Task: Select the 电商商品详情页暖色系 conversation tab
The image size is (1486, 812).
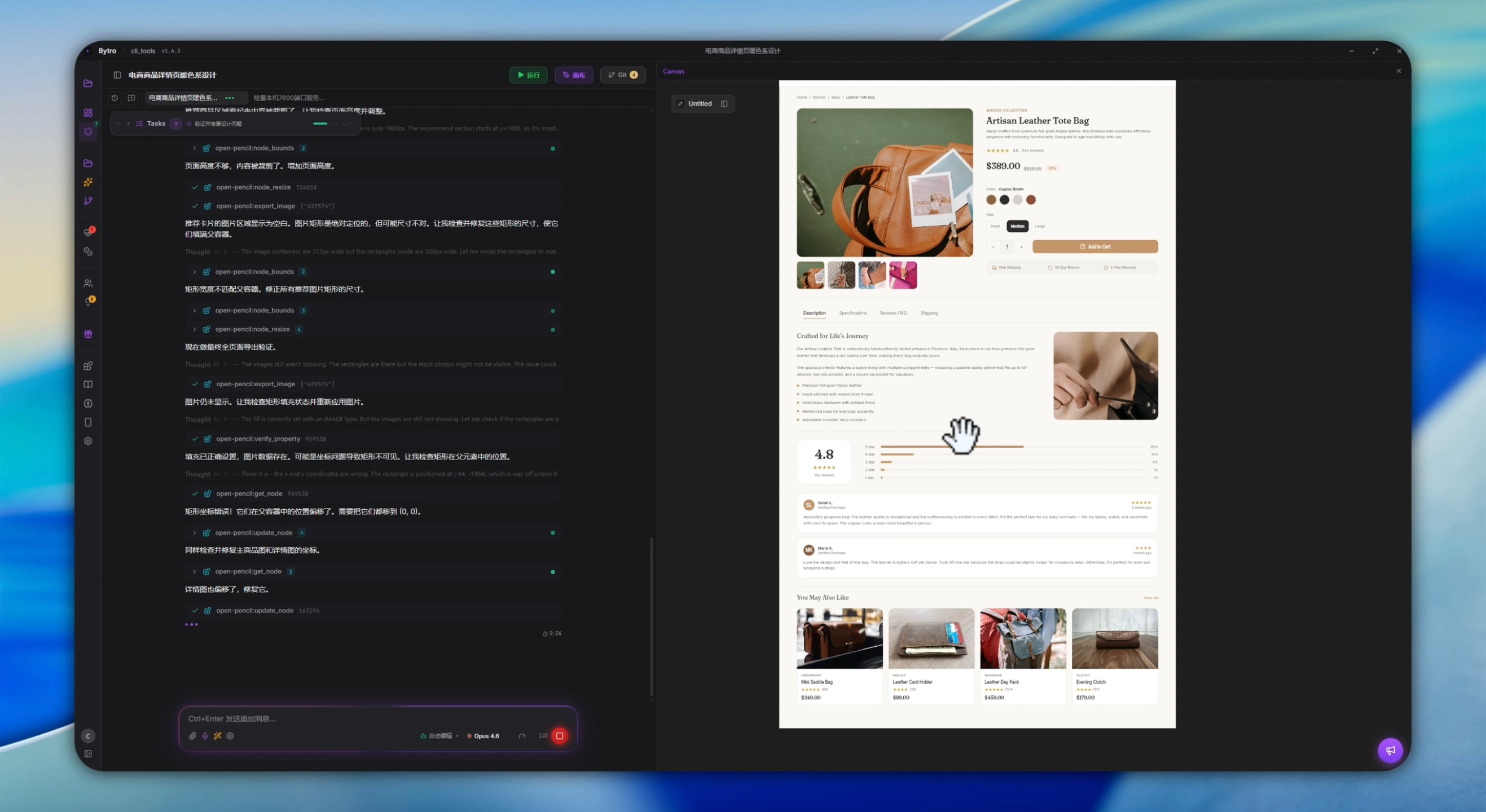Action: (x=183, y=98)
